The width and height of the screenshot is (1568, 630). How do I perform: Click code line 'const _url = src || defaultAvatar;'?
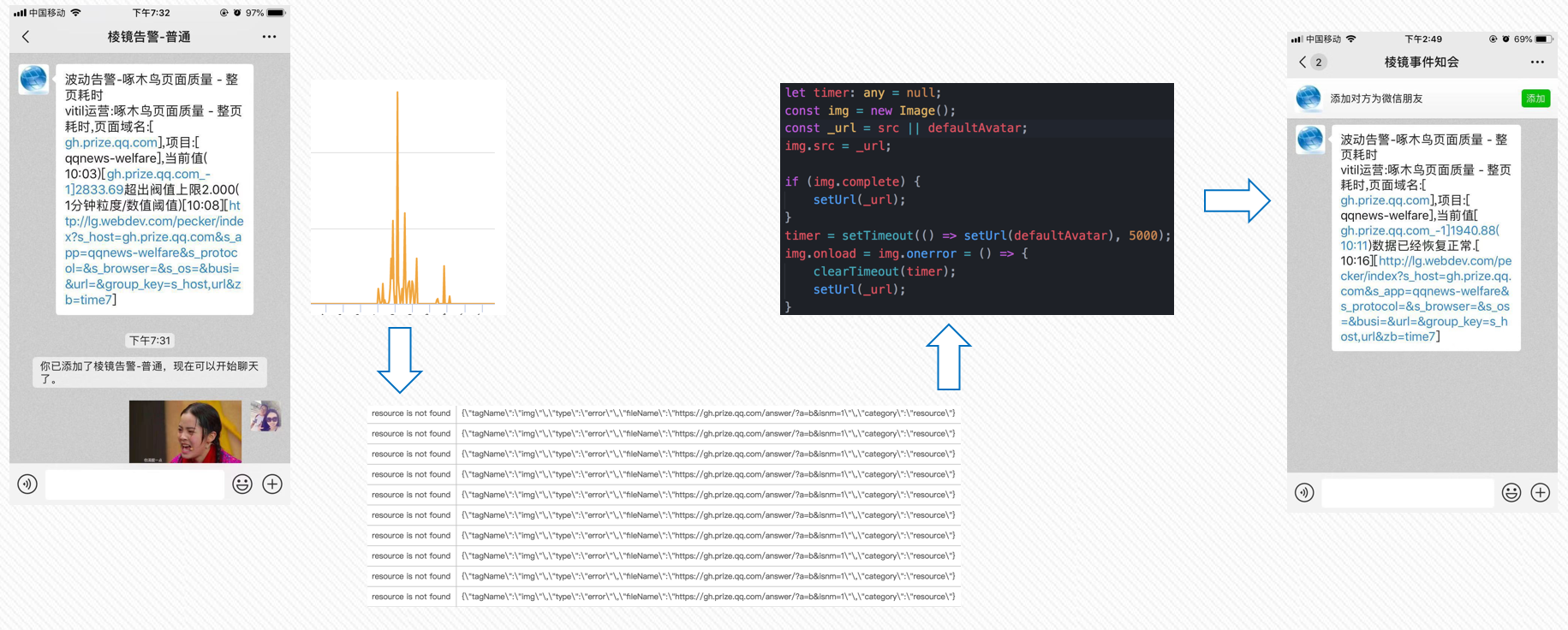point(905,128)
